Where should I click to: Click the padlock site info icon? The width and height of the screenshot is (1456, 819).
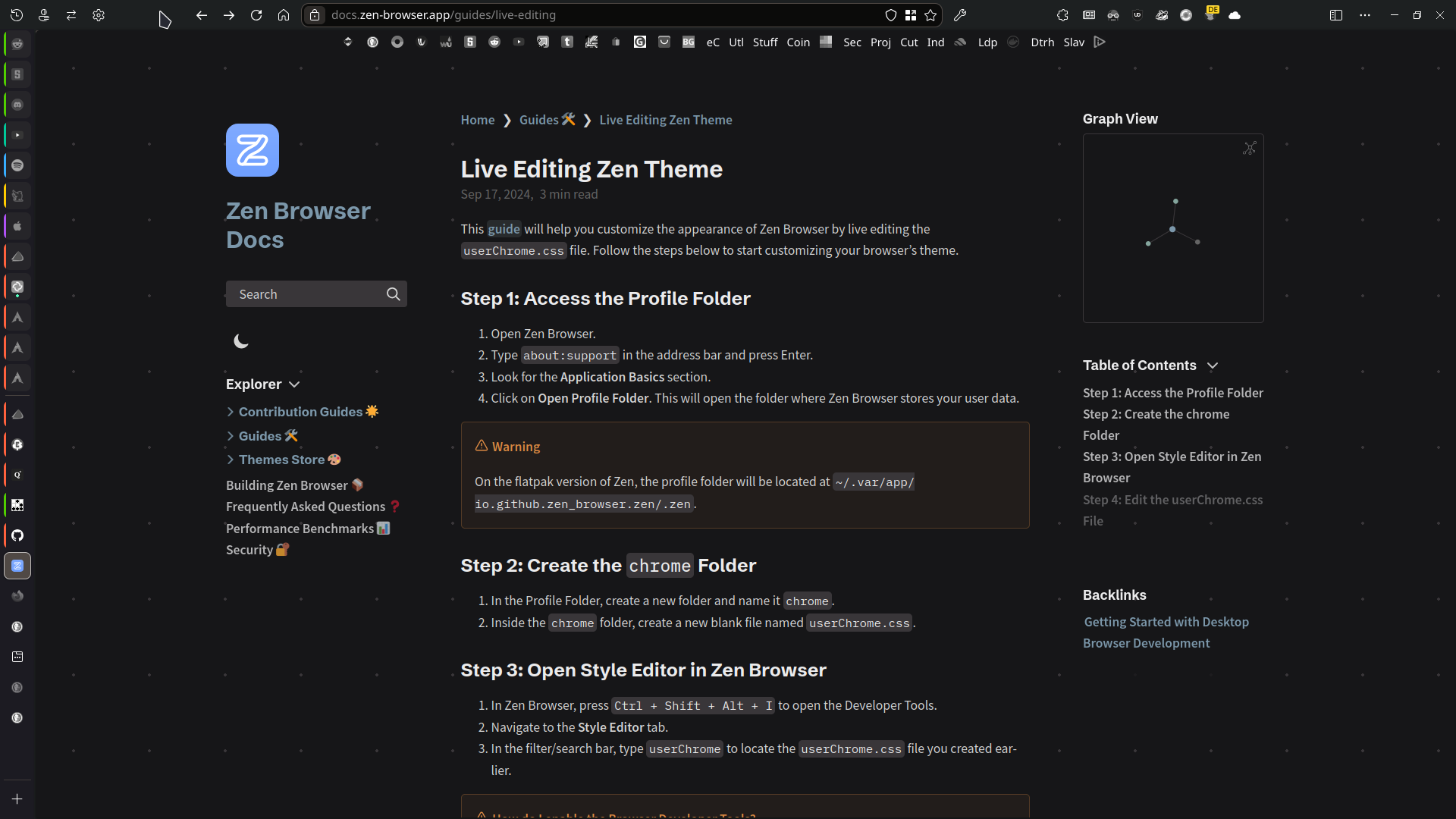(315, 15)
